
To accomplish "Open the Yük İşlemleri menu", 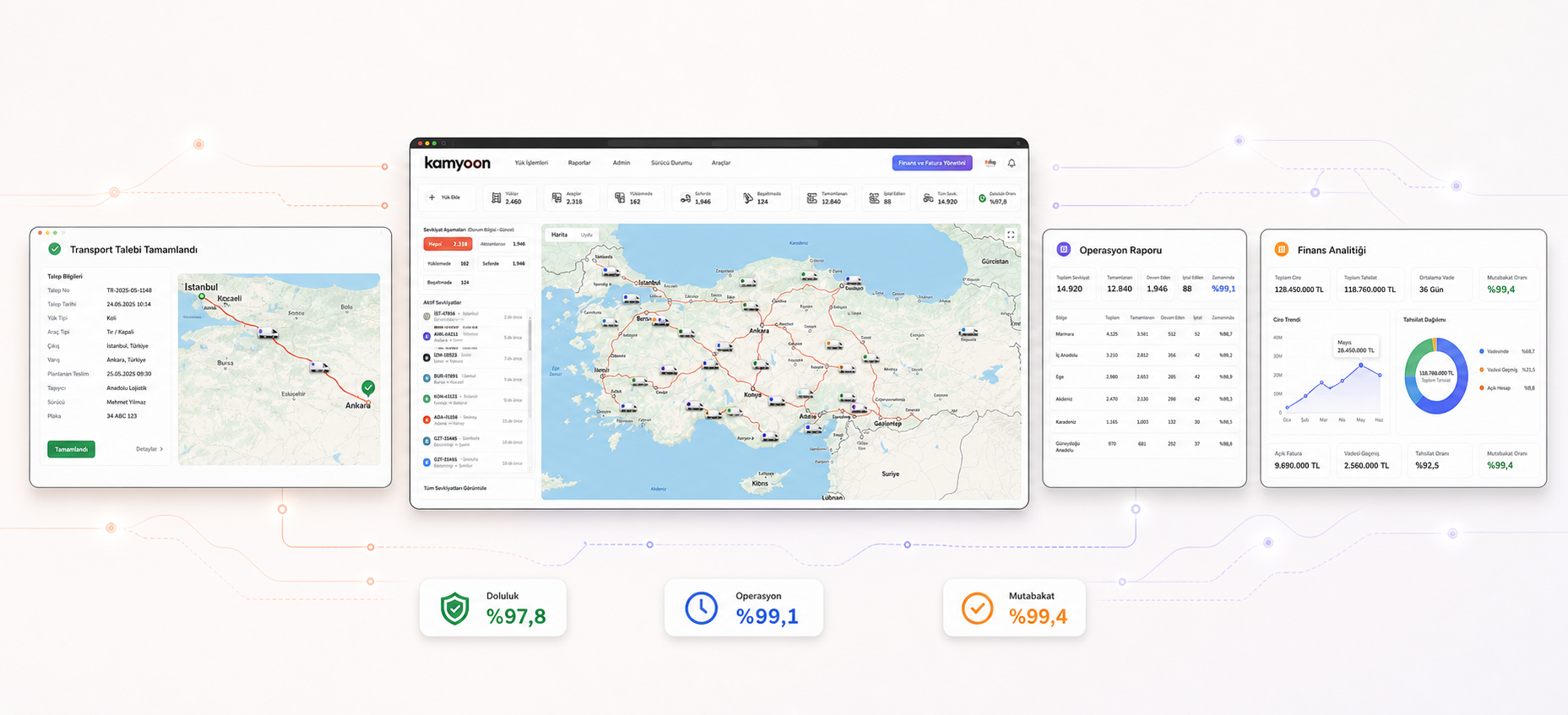I will (531, 163).
